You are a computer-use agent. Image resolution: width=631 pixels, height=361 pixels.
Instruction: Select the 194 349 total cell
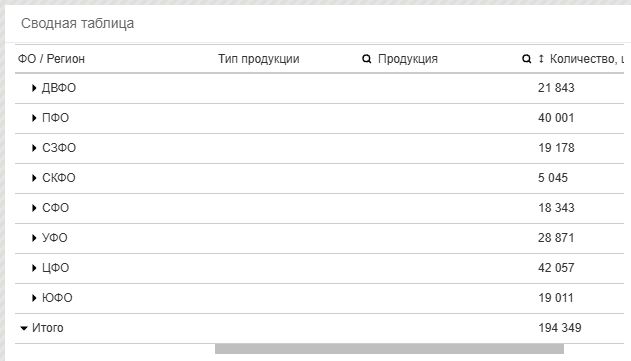(560, 328)
